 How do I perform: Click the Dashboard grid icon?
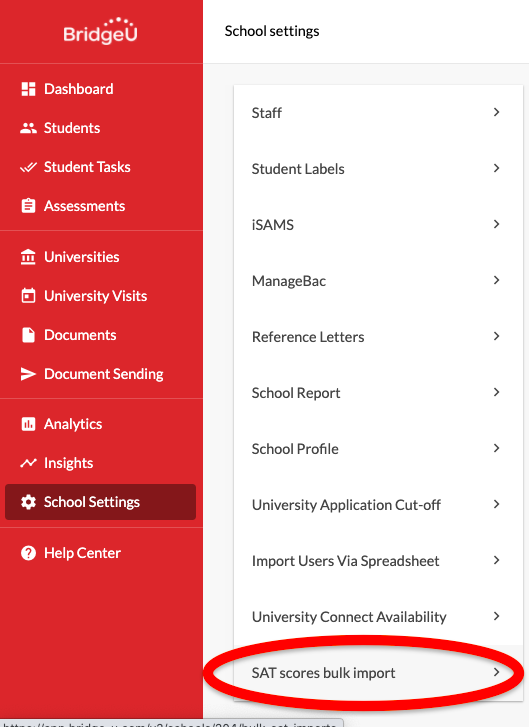click(x=28, y=89)
